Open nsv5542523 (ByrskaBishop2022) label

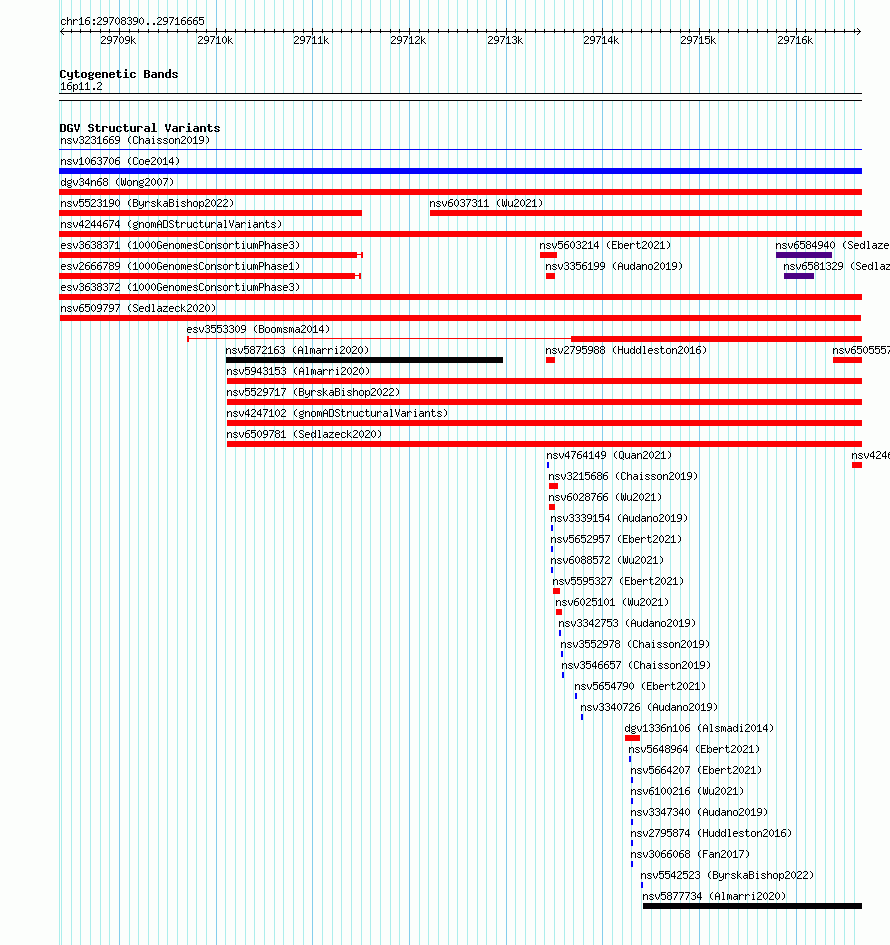click(x=727, y=876)
